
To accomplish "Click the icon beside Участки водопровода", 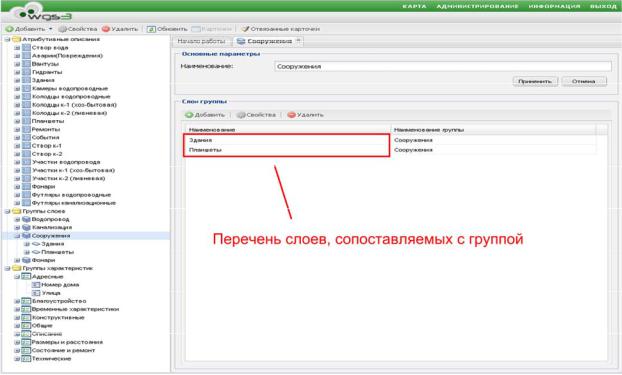I will 26,162.
